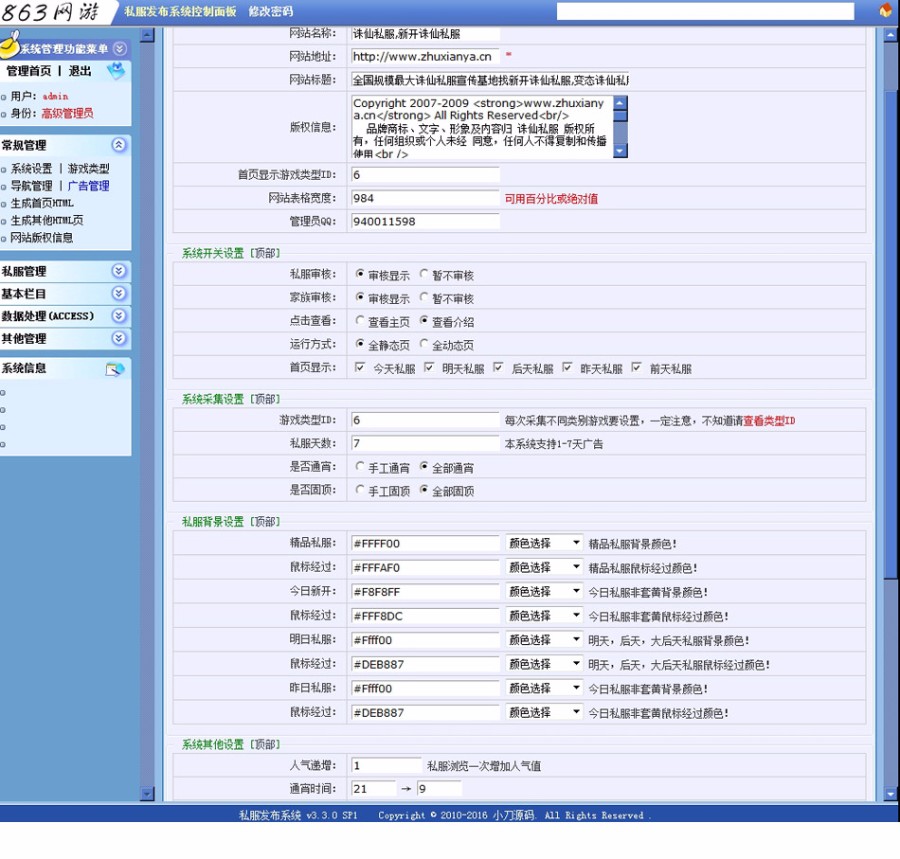Image resolution: width=900 pixels, height=859 pixels.
Task: Select 审核显示 for 私服审核
Action: pos(360,274)
